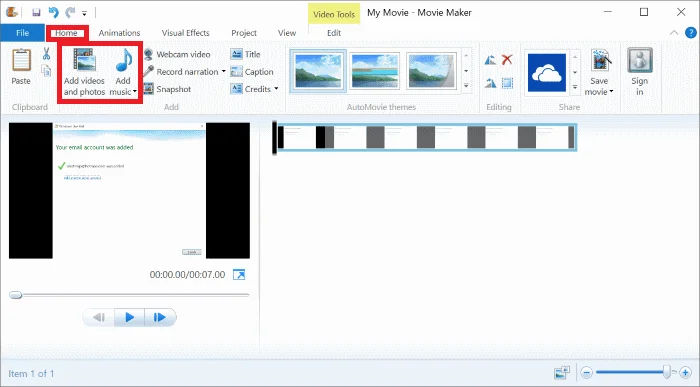Screen dimensions: 700x387
Task: Open the Add music dropdown arrow
Action: coord(134,92)
